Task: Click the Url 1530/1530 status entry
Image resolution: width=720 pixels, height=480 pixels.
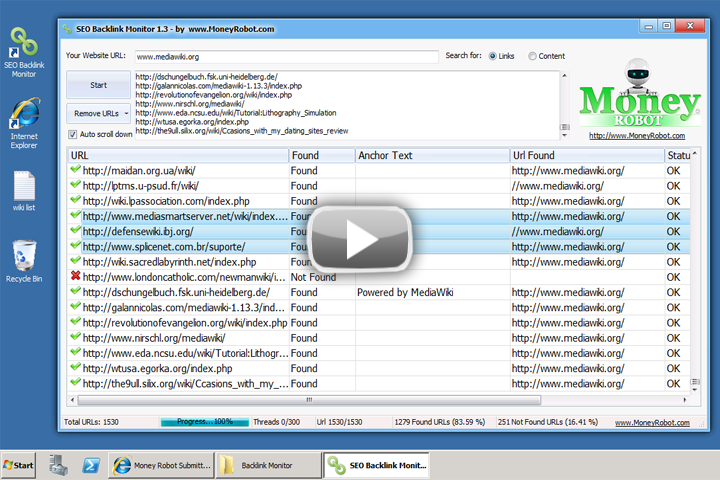Action: pos(339,422)
